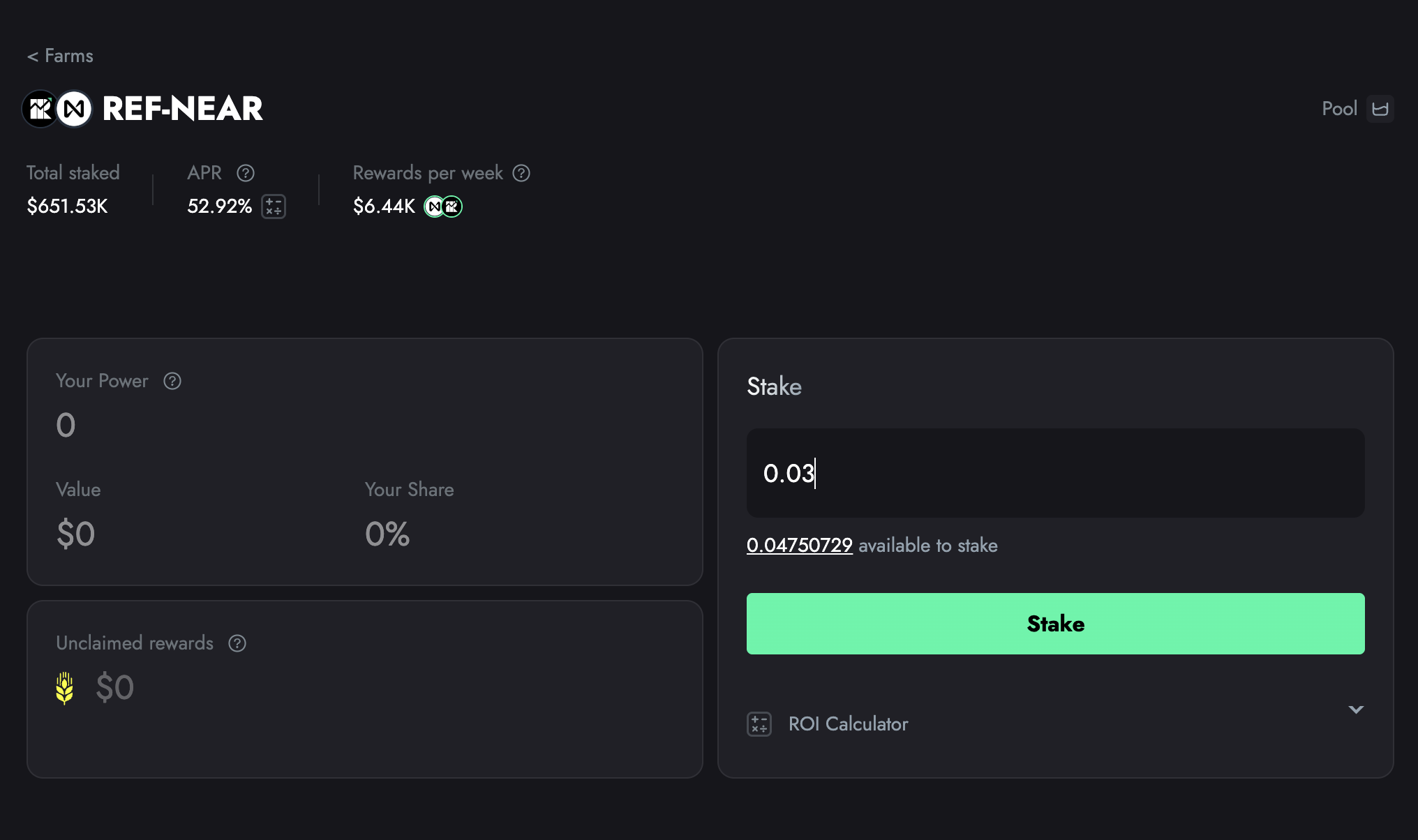Click the yellow wheat unclaimed rewards icon
This screenshot has width=1418, height=840.
pyautogui.click(x=65, y=688)
